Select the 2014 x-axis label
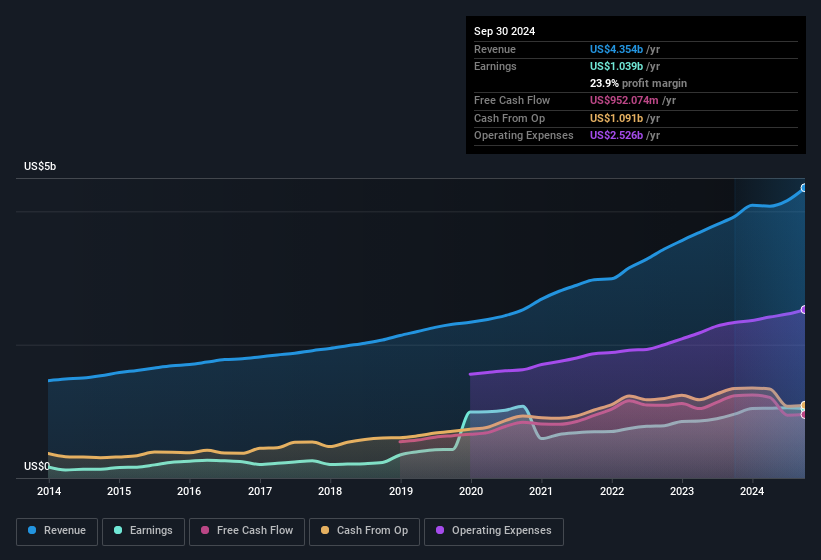821x560 pixels. [49, 491]
